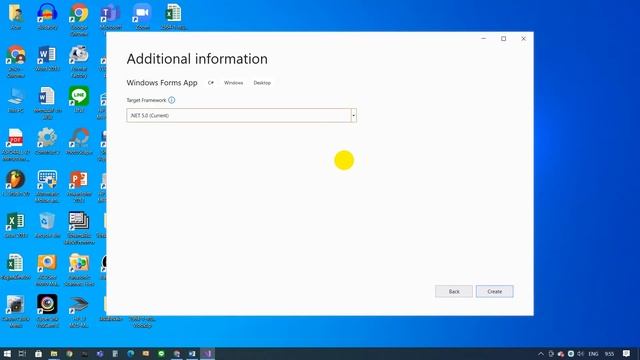Select the Zoom desktop shortcut

coord(142,16)
